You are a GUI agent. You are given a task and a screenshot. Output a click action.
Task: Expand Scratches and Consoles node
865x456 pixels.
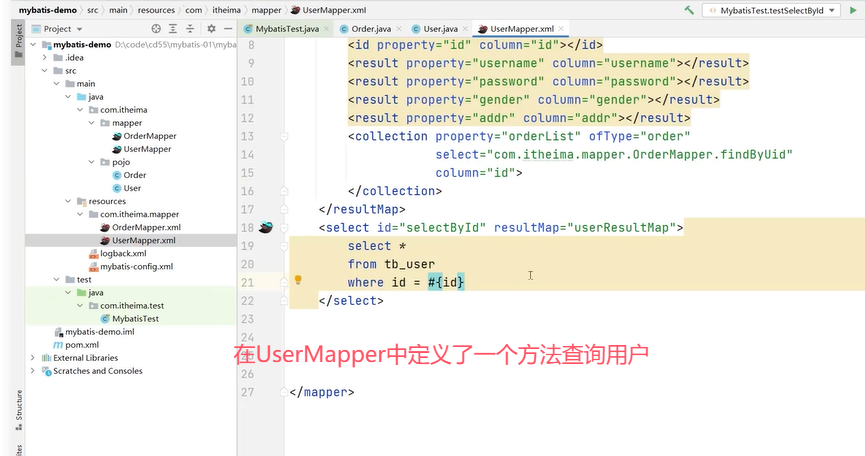[33, 371]
